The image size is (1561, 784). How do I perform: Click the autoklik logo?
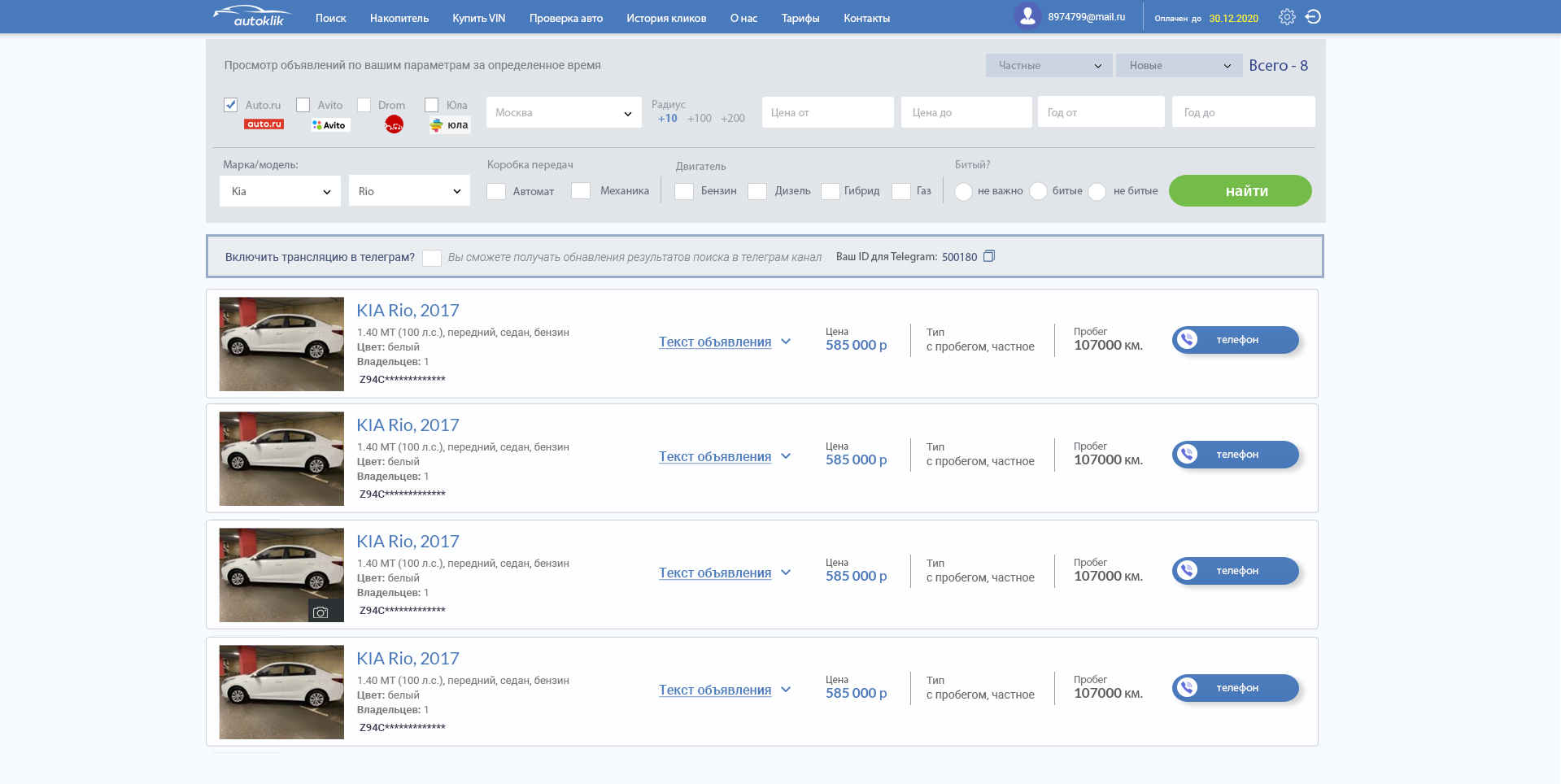[x=251, y=15]
